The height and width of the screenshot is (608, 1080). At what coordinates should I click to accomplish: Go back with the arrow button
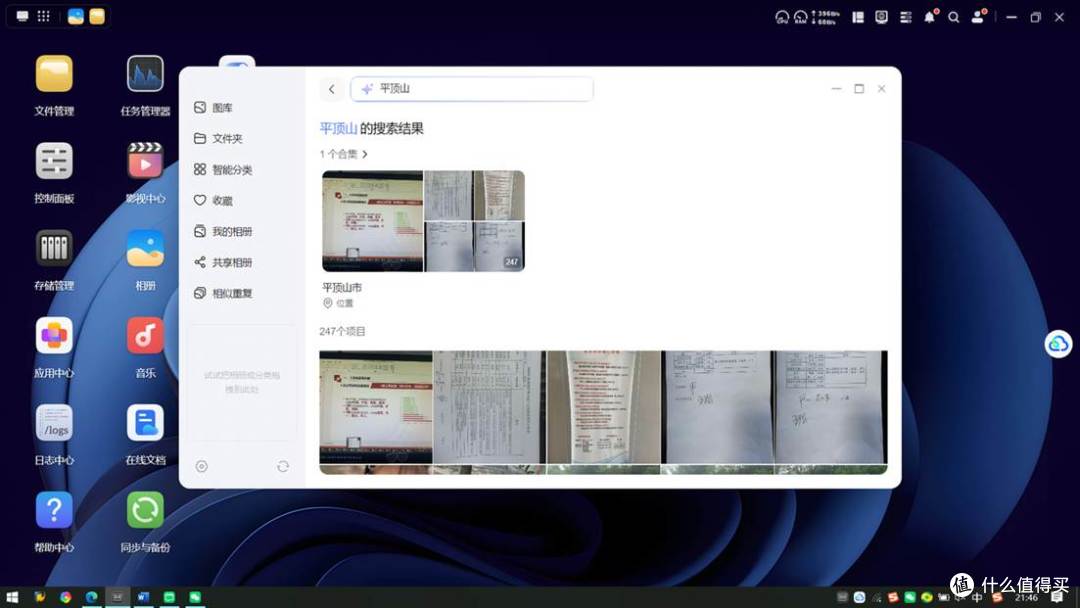coord(331,89)
